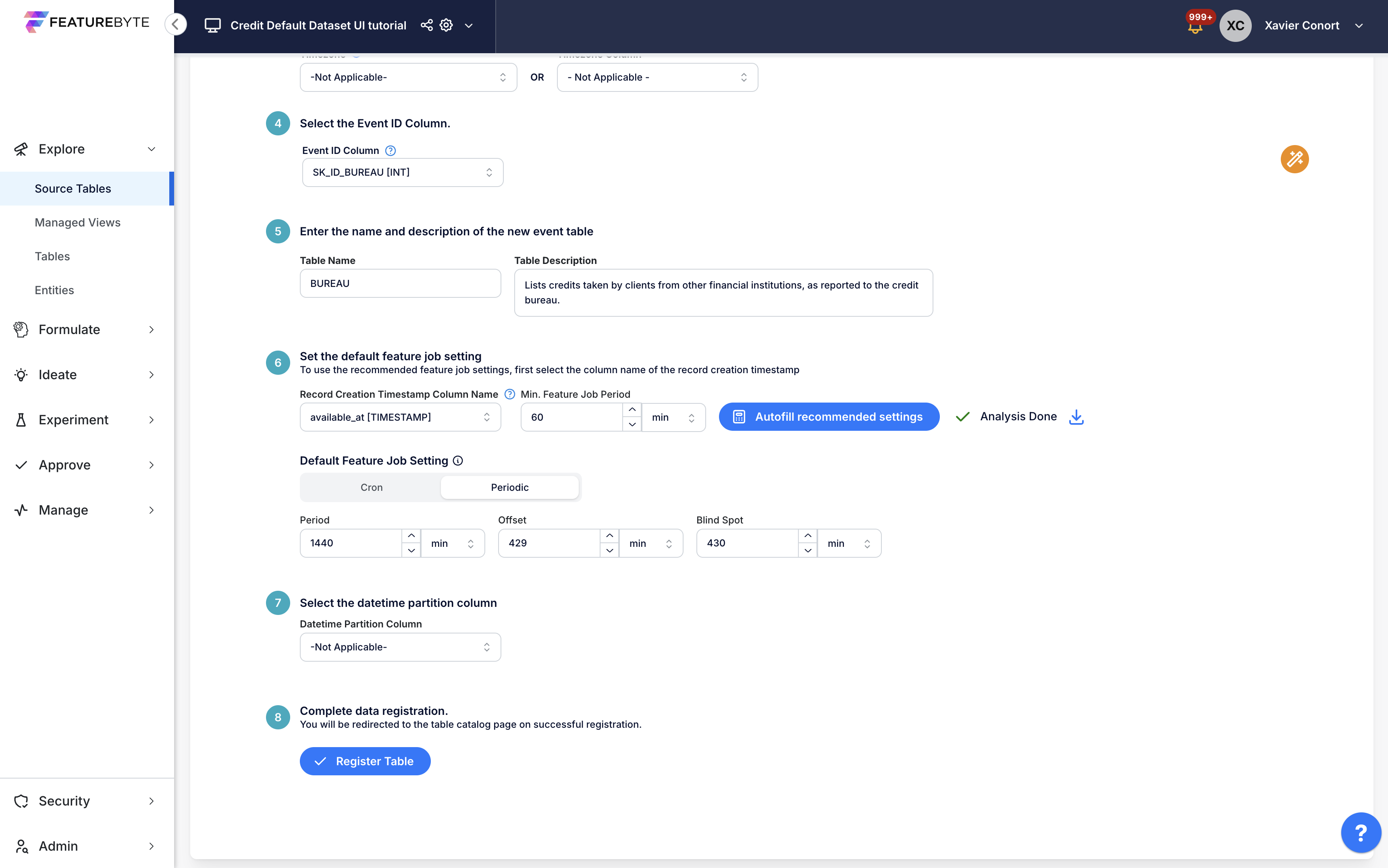The image size is (1388, 868).
Task: Open Datetime Partition Column dropdown
Action: pyautogui.click(x=400, y=647)
